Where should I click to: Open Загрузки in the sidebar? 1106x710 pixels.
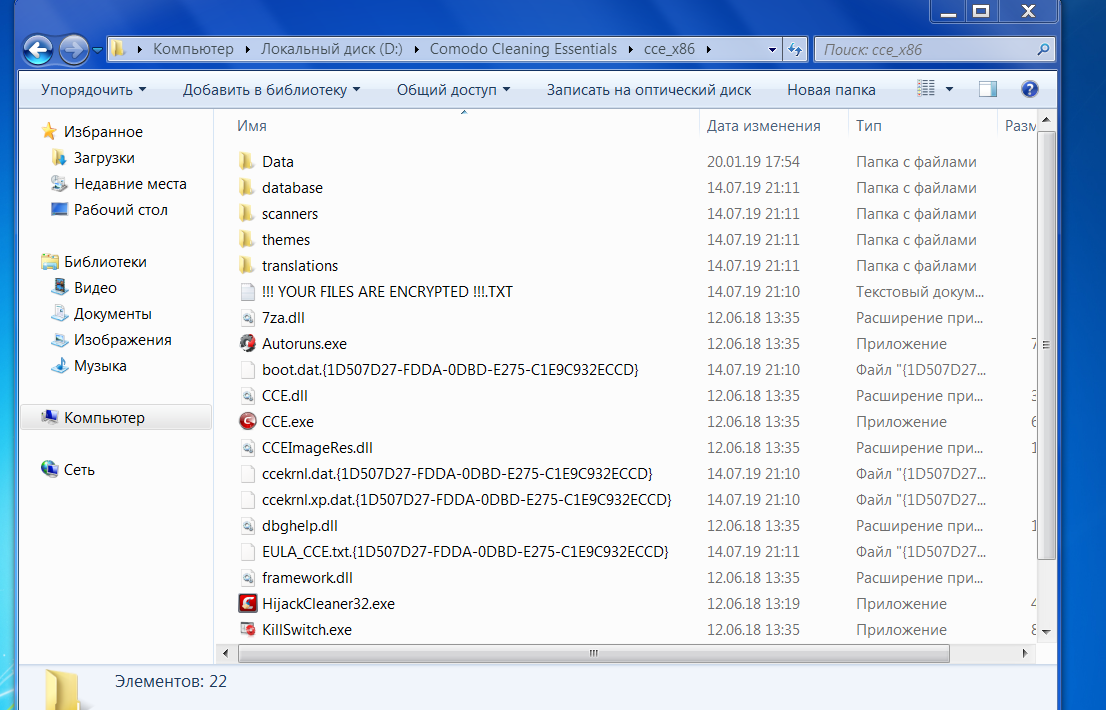pyautogui.click(x=92, y=158)
